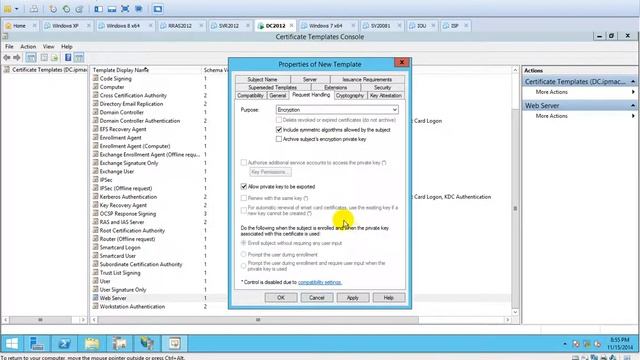640x360 pixels.
Task: Click the Web Server template icon
Action: 96,298
